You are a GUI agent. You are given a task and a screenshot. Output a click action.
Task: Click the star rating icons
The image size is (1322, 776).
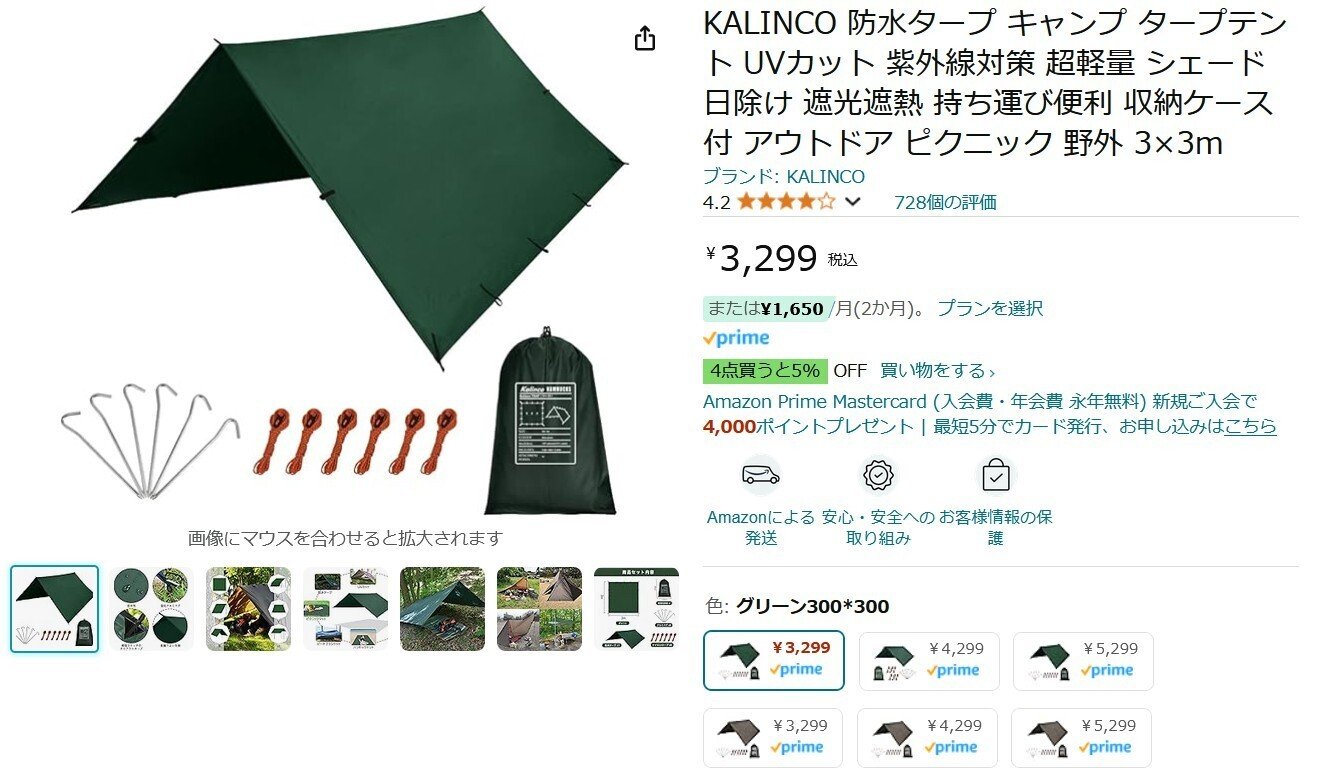[786, 201]
